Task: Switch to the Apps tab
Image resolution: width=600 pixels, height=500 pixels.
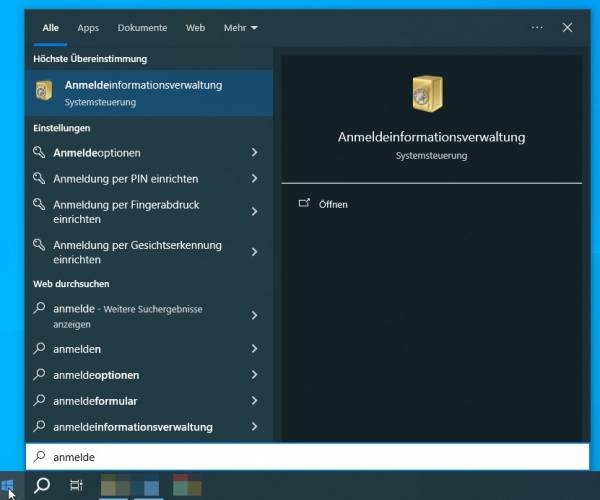Action: coord(88,28)
